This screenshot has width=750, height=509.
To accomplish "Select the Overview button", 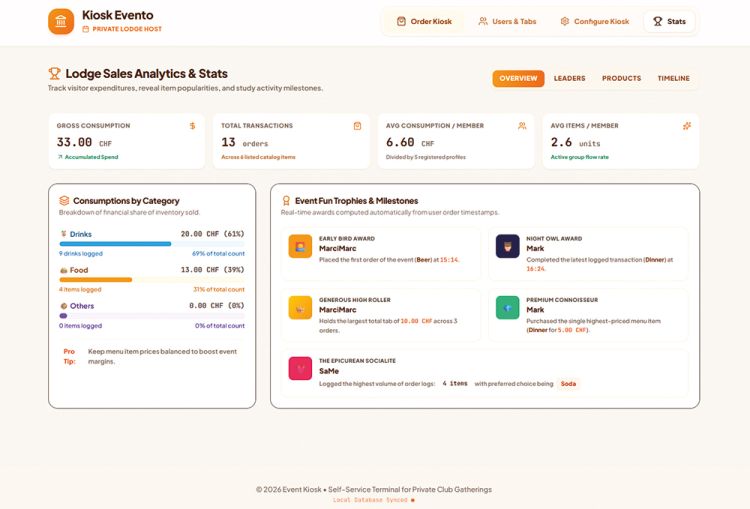I will [x=518, y=78].
